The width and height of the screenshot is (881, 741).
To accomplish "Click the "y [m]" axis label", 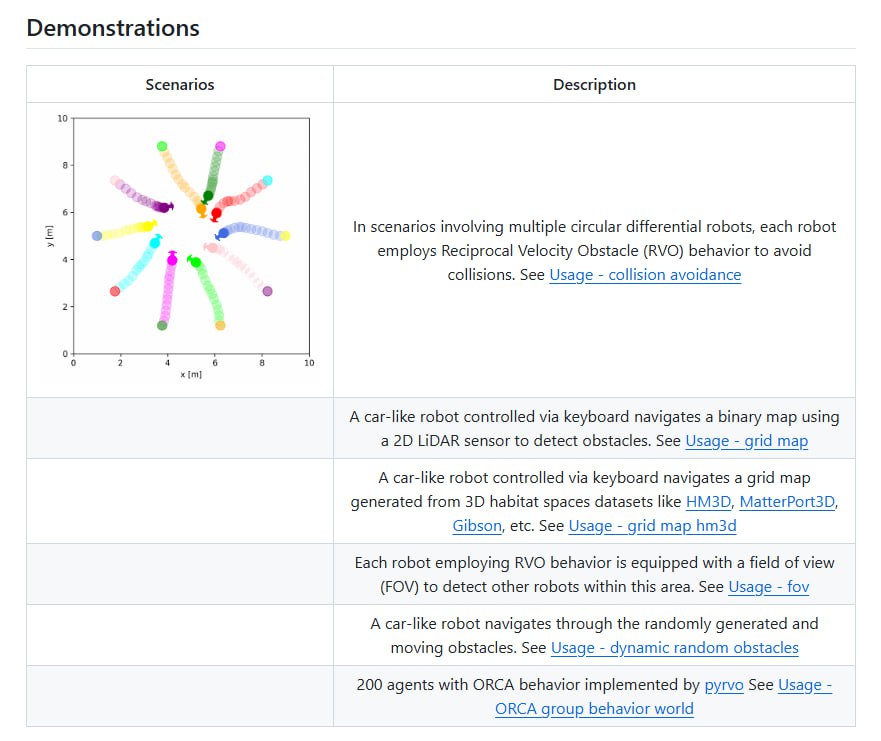I will tap(50, 236).
